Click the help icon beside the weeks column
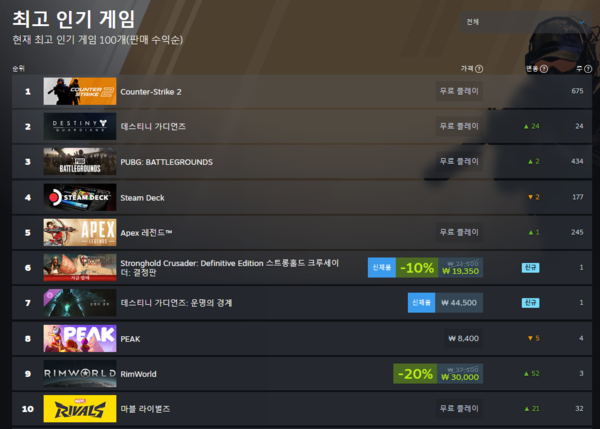 [588, 69]
